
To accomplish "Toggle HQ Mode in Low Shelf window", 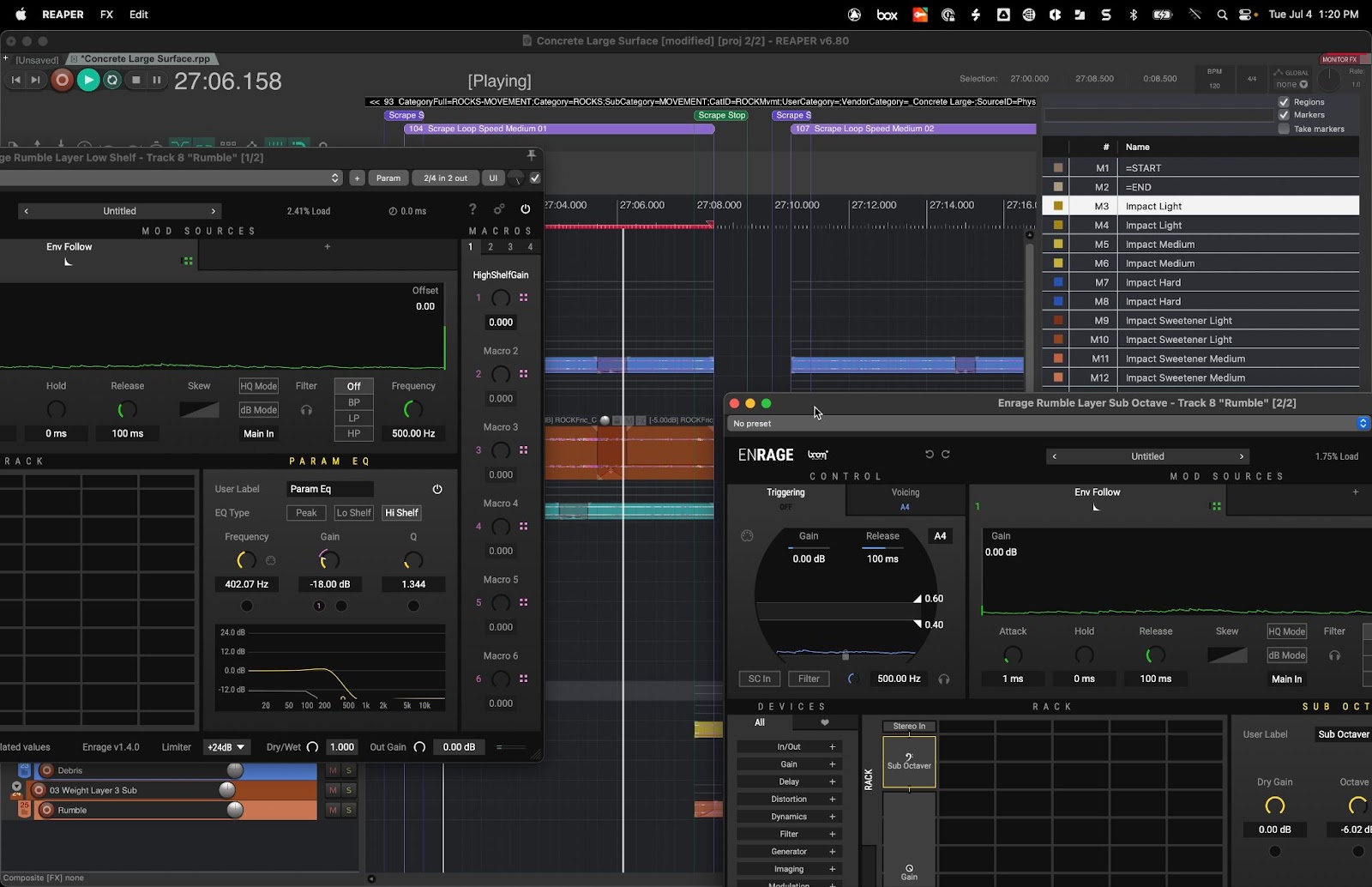I will click(x=258, y=386).
